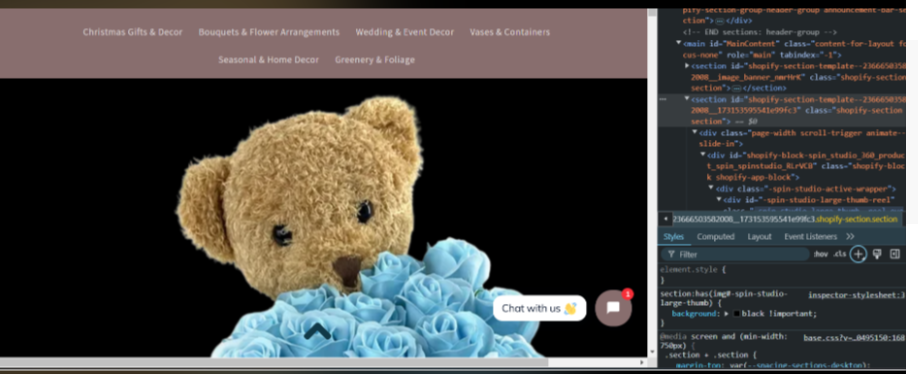
Task: Collapse the shopify-block-spin_studio div node
Action: [x=703, y=155]
